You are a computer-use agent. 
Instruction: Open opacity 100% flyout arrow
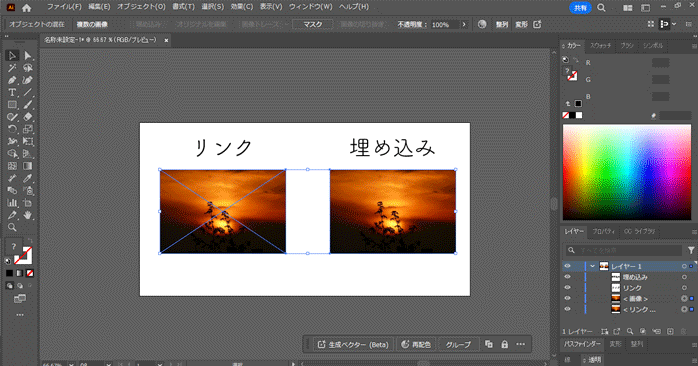click(x=464, y=24)
